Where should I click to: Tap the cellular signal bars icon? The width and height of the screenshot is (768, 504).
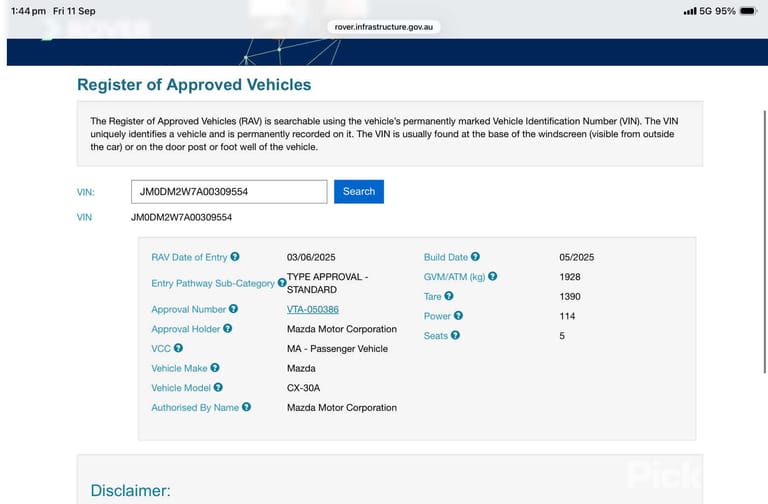pyautogui.click(x=690, y=11)
